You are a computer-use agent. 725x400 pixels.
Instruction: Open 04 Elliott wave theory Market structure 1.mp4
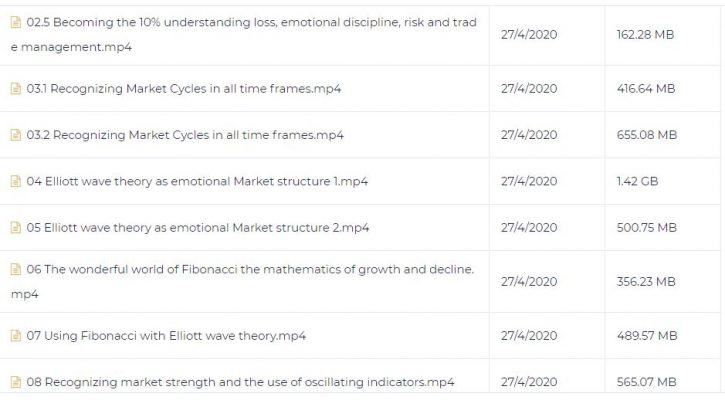[x=197, y=181]
